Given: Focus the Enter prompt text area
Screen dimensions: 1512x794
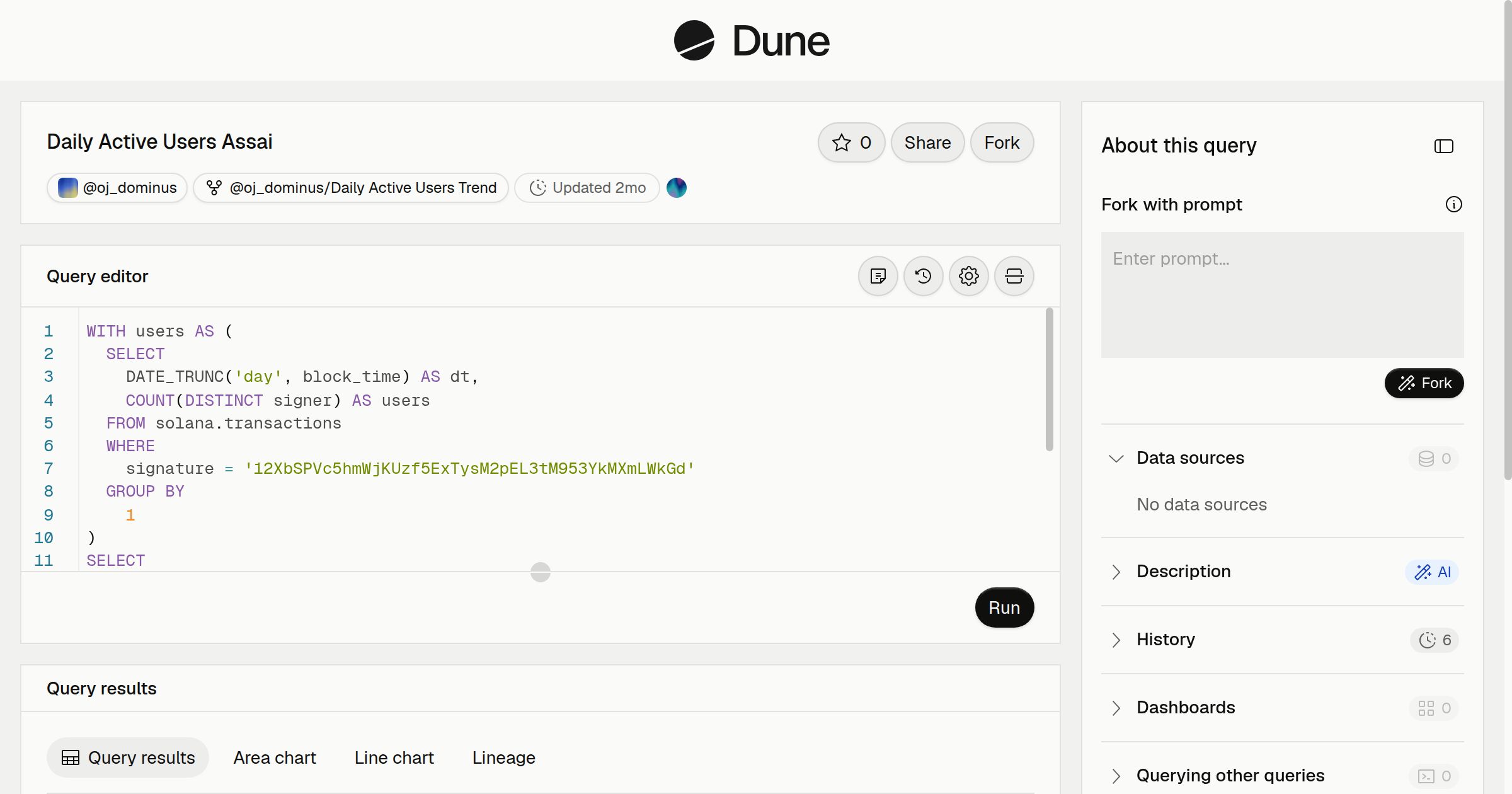Looking at the screenshot, I should pyautogui.click(x=1282, y=295).
